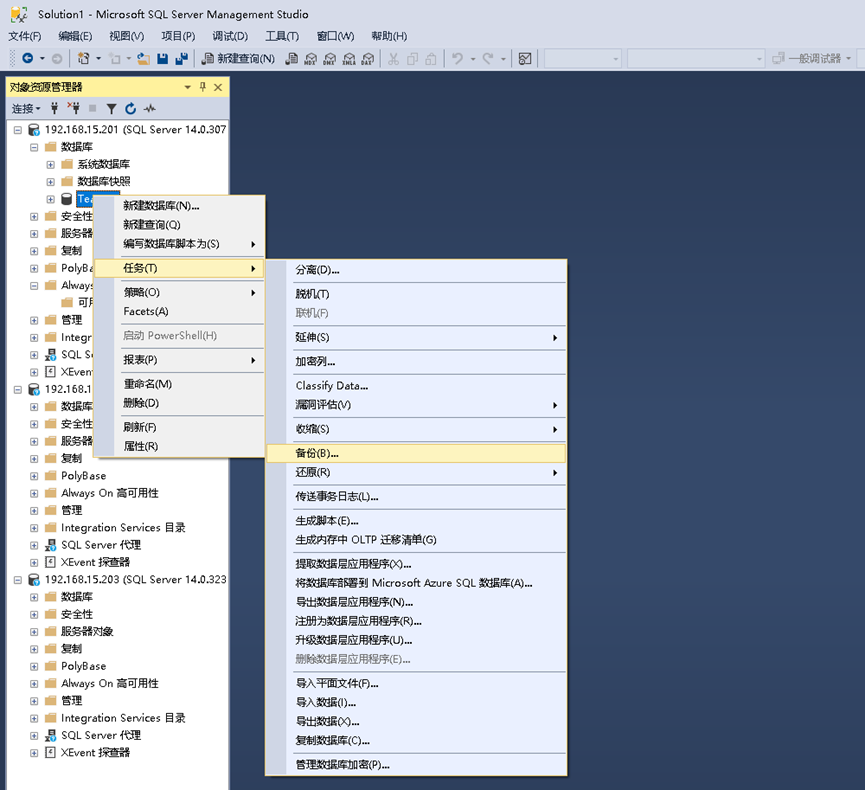Open 编写数据库脚本为(S) submenu
The image size is (865, 790).
click(x=180, y=244)
